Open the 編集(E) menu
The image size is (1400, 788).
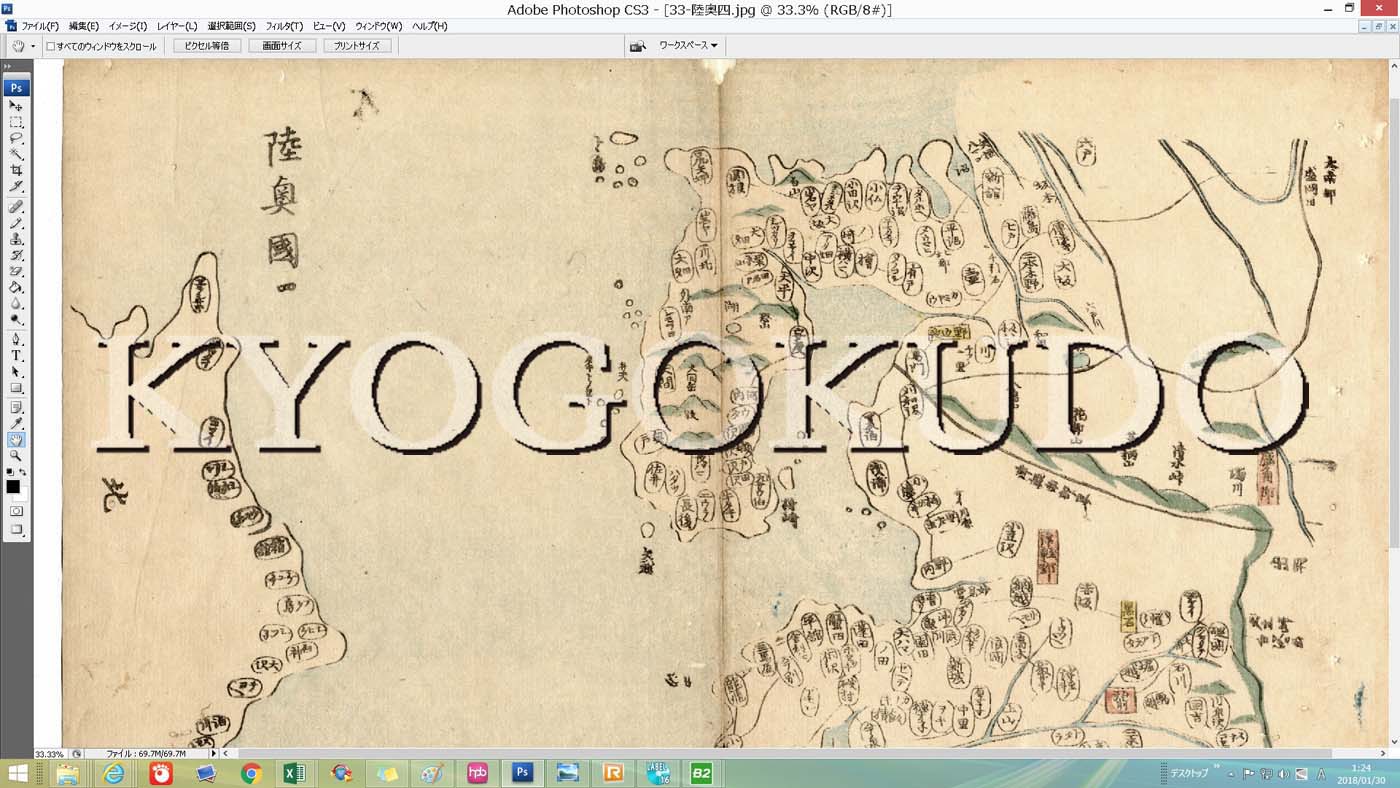coord(84,26)
